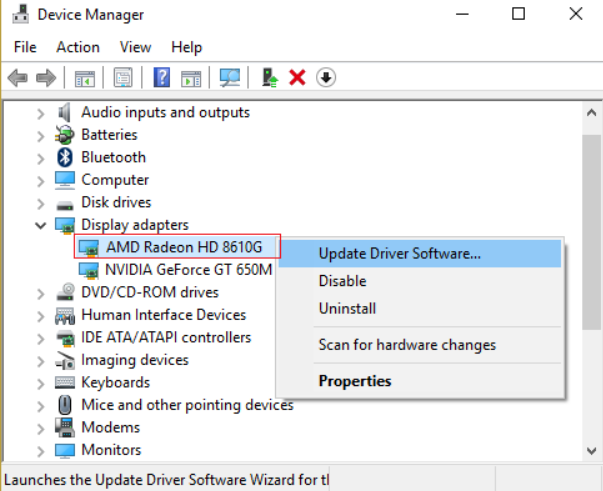Click the Display adapters category icon
Screen dimensions: 603x491
tap(65, 225)
